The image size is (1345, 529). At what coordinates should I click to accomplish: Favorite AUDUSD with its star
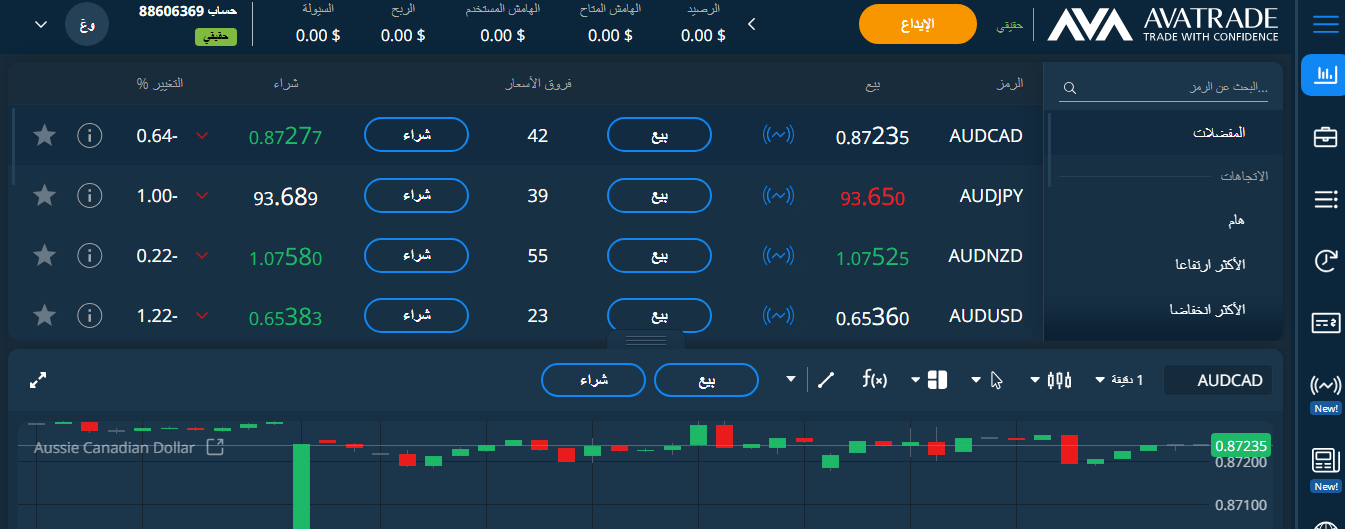pyautogui.click(x=44, y=316)
